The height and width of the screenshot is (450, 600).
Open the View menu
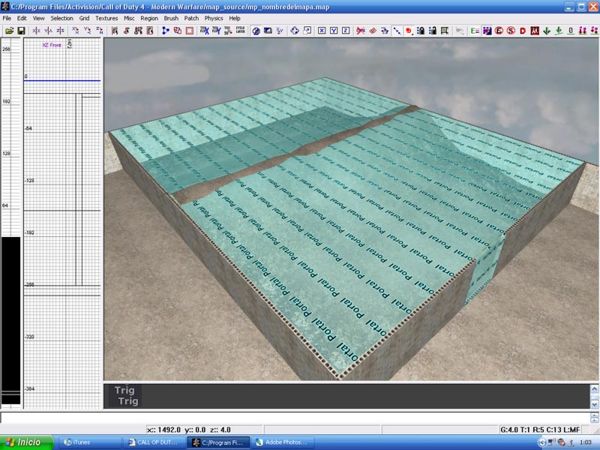pos(38,18)
